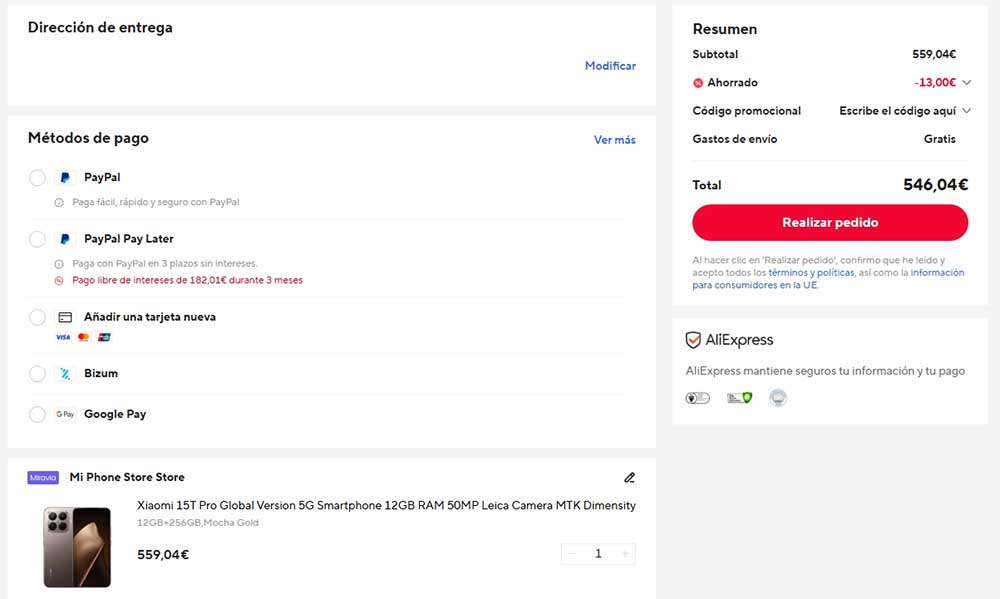Click the Bizum payment icon
The height and width of the screenshot is (599, 1000).
(x=64, y=374)
